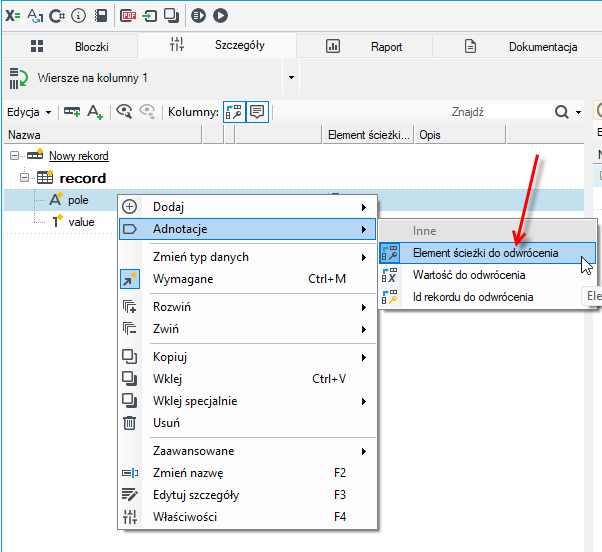Click the Opis column header

(460, 135)
